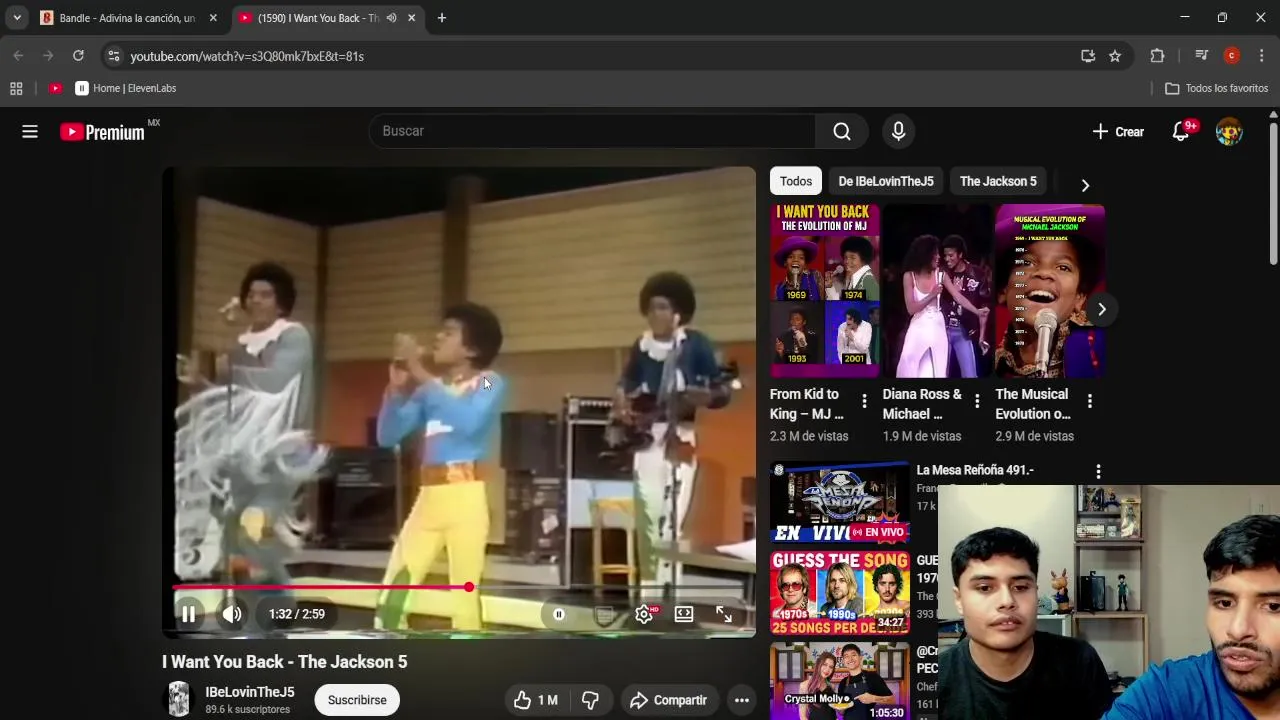Open the Chrome three-dot menu

click(x=1261, y=56)
